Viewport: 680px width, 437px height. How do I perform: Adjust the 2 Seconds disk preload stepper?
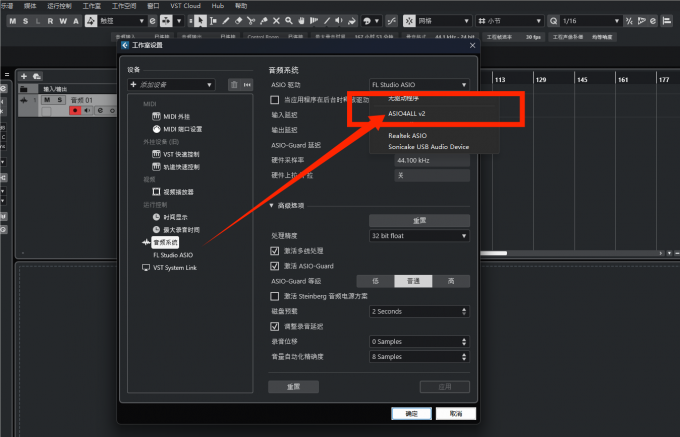(x=464, y=312)
